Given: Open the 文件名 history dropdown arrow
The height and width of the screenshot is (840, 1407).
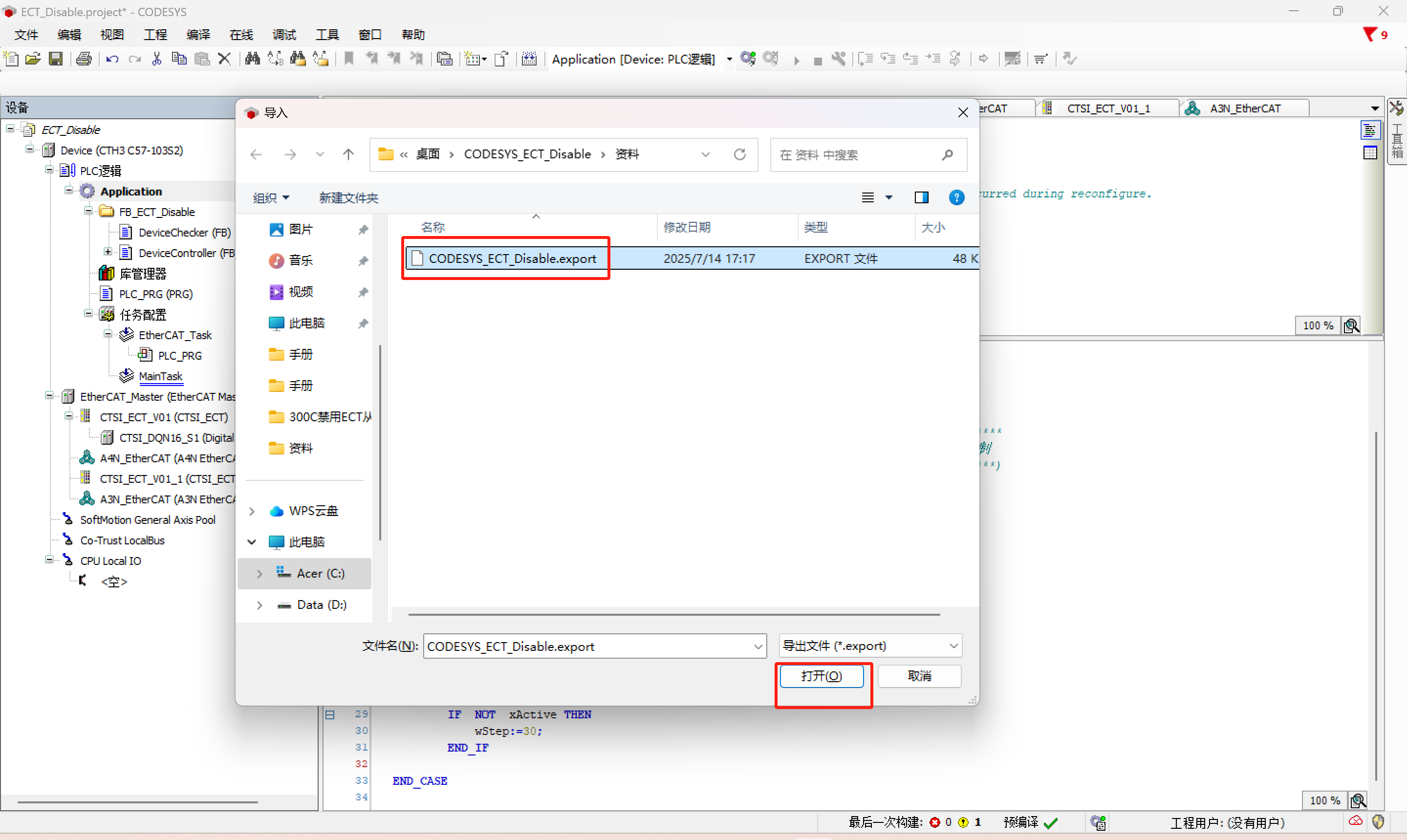Looking at the screenshot, I should tap(758, 646).
